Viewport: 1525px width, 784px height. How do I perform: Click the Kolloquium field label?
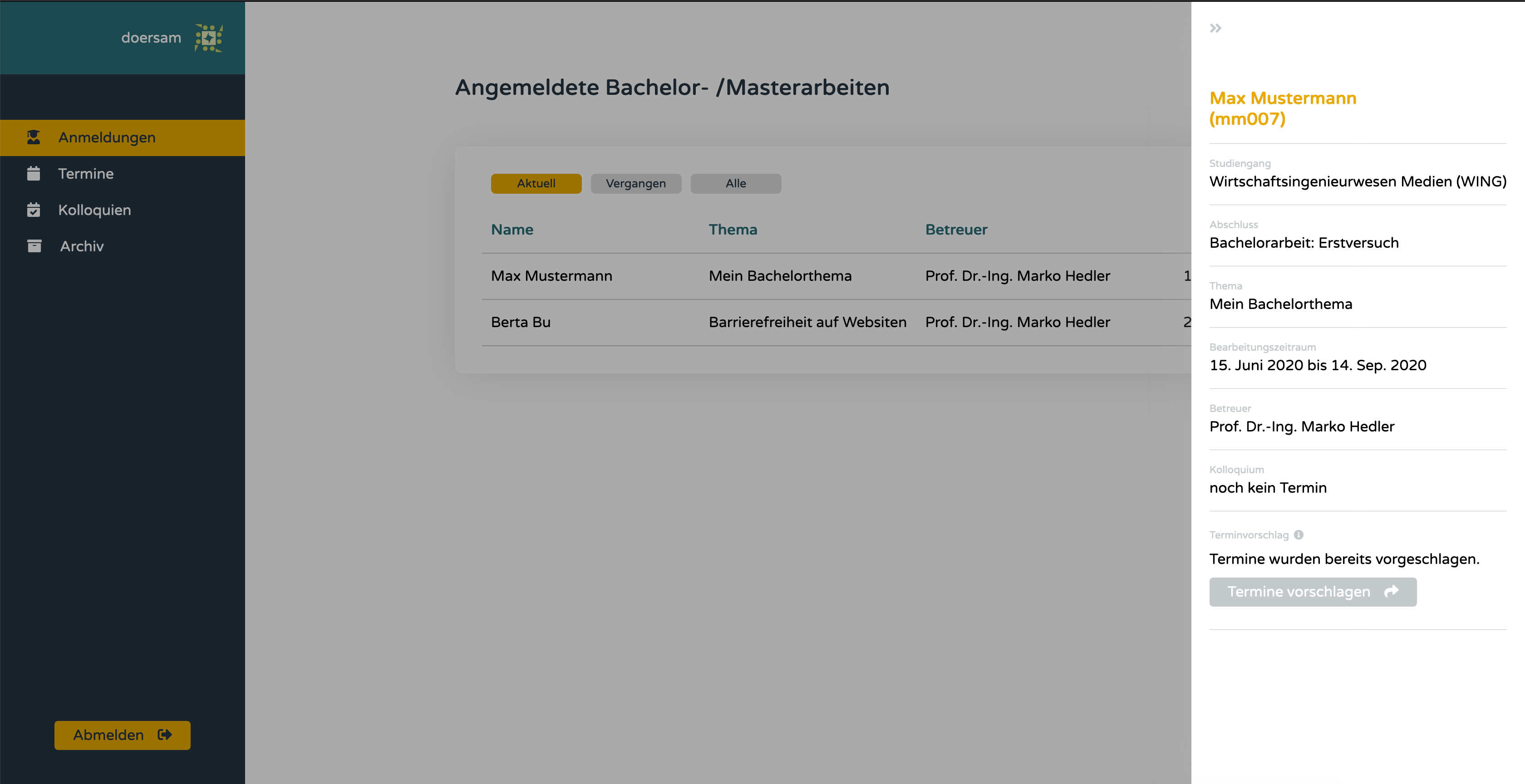[x=1237, y=470]
